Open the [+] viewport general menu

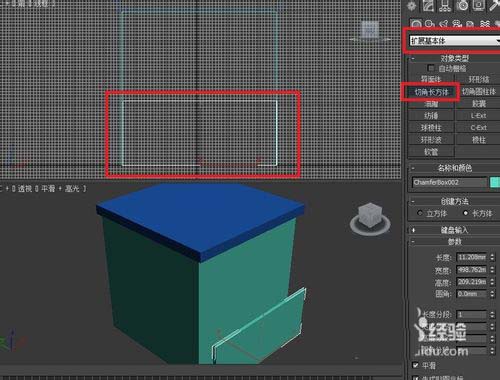[x=7, y=189]
